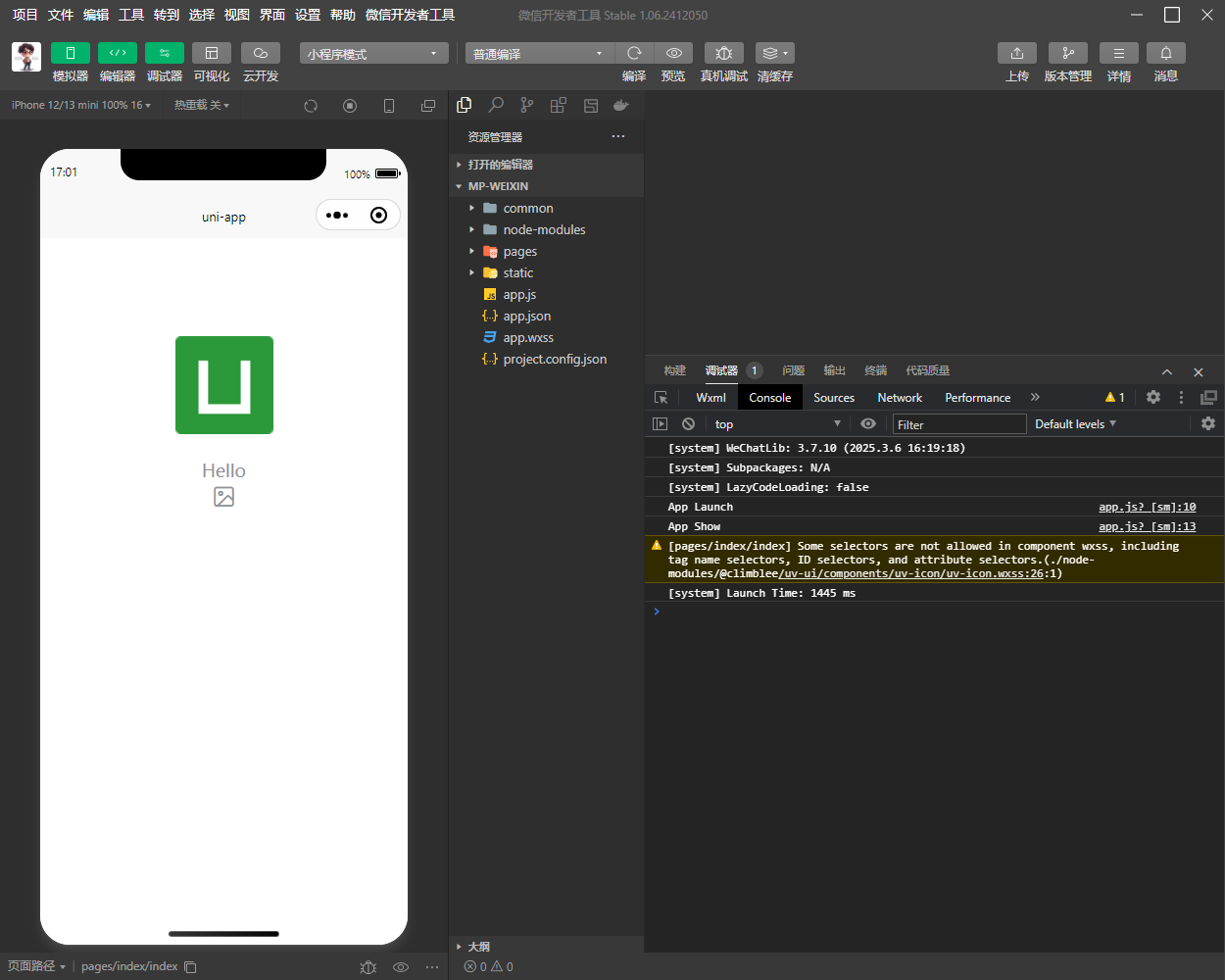Expand the pages folder
The height and width of the screenshot is (980, 1225).
pos(546,251)
